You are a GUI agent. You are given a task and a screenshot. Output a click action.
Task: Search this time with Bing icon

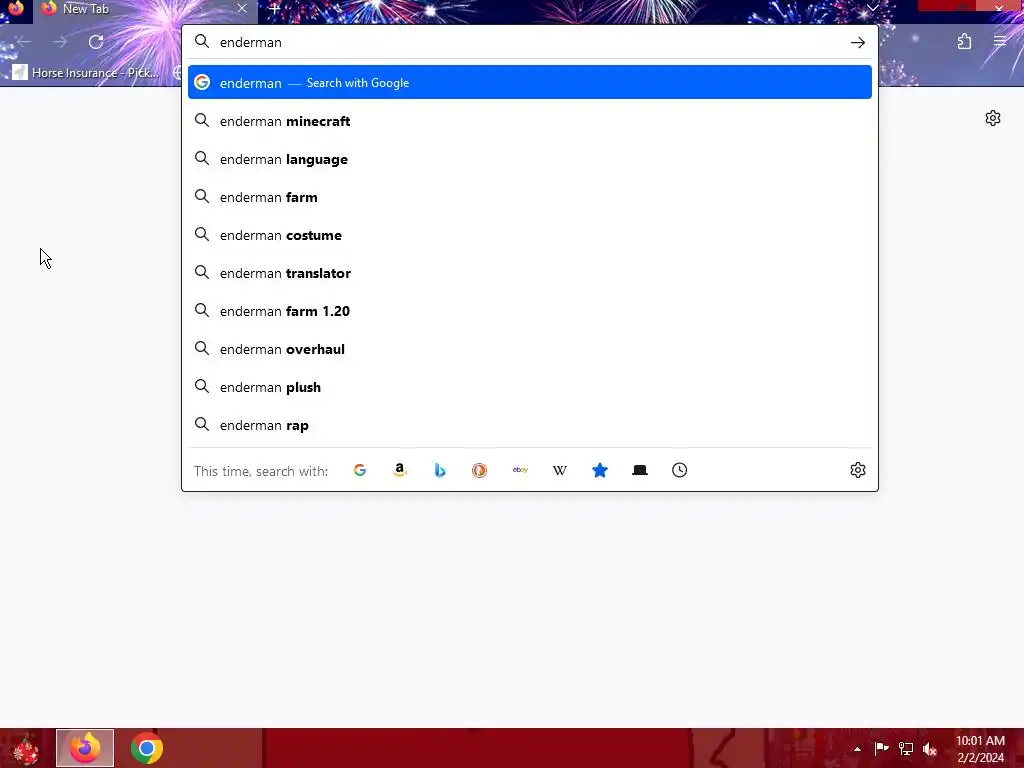(440, 470)
